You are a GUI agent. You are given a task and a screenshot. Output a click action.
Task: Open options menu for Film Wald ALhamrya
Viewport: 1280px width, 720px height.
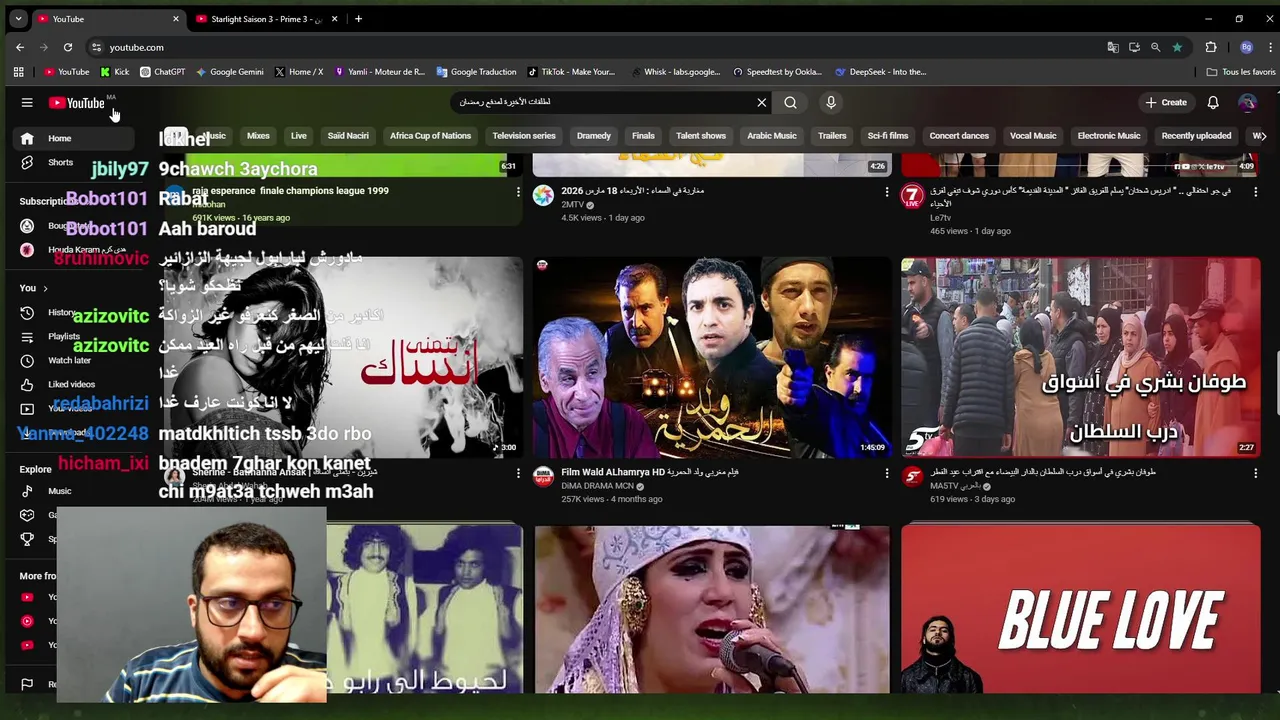886,472
